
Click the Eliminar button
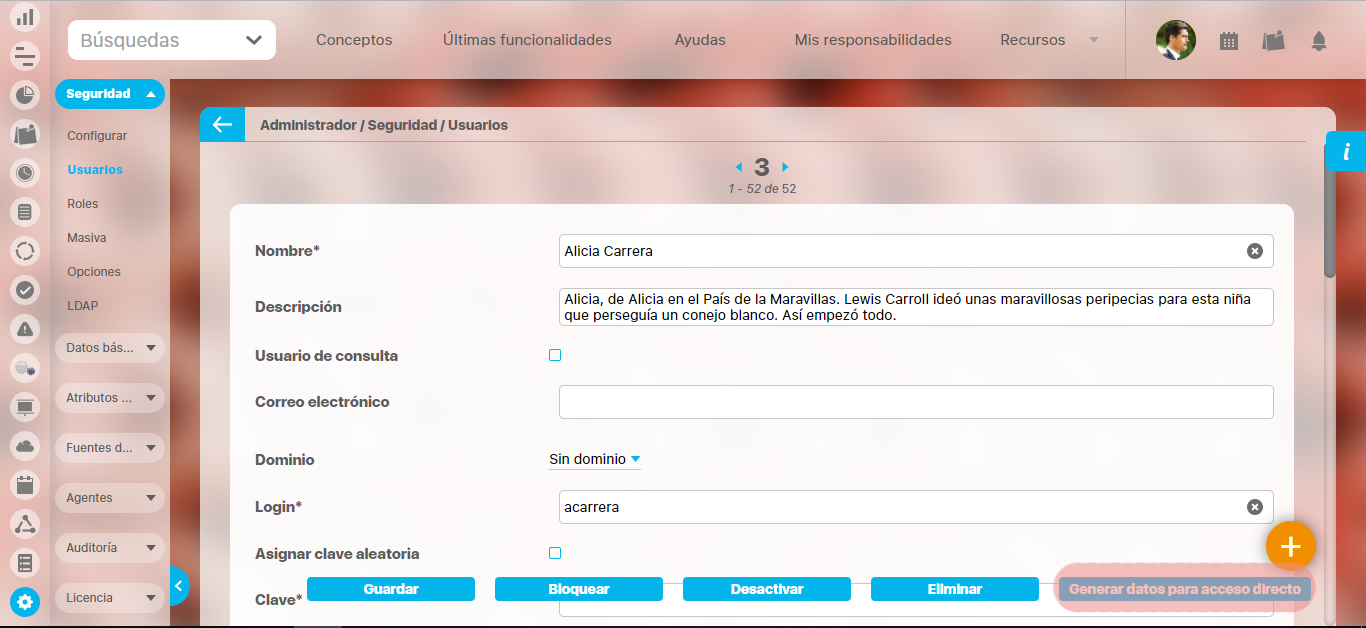954,589
